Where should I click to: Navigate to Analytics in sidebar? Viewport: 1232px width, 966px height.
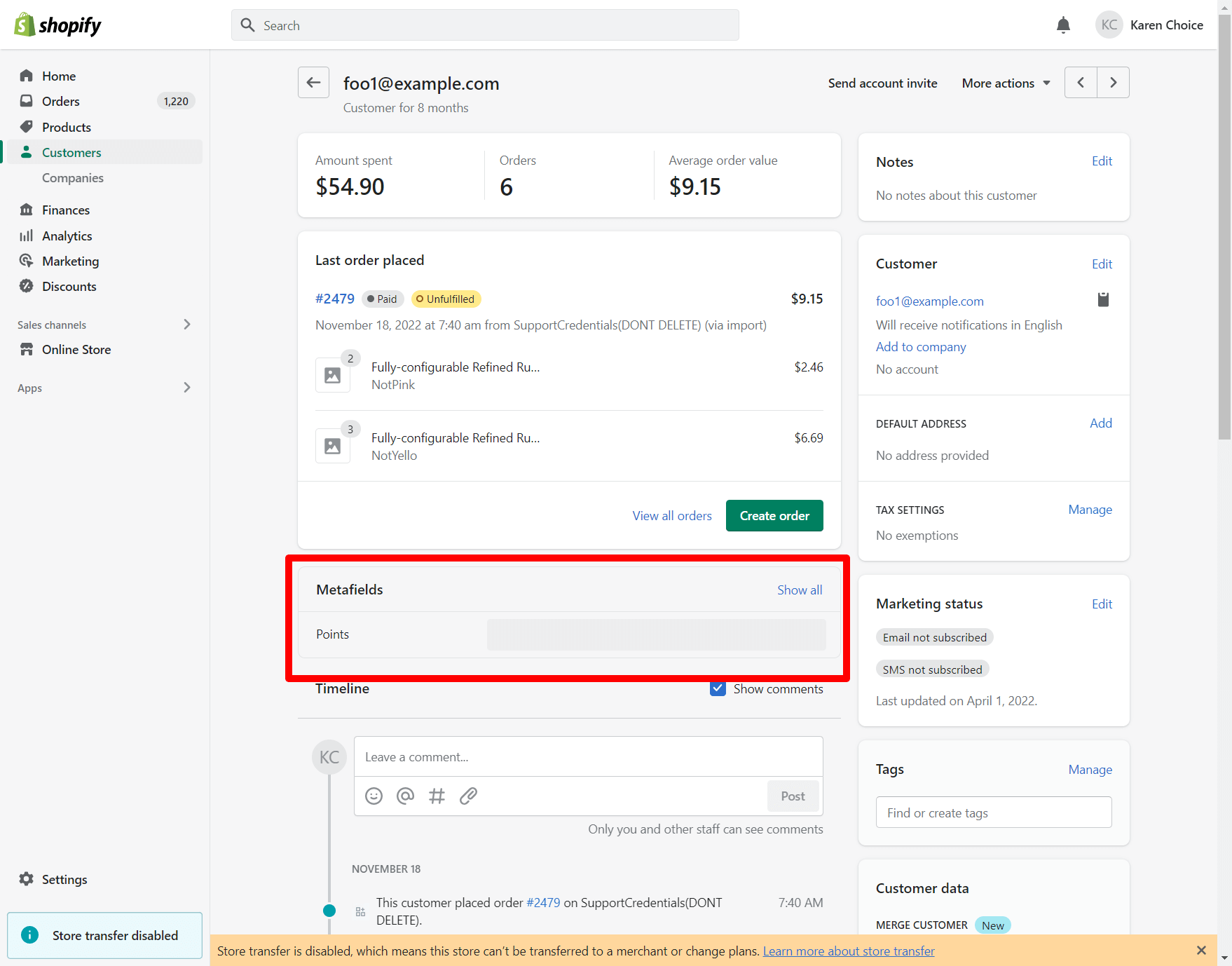coord(67,236)
